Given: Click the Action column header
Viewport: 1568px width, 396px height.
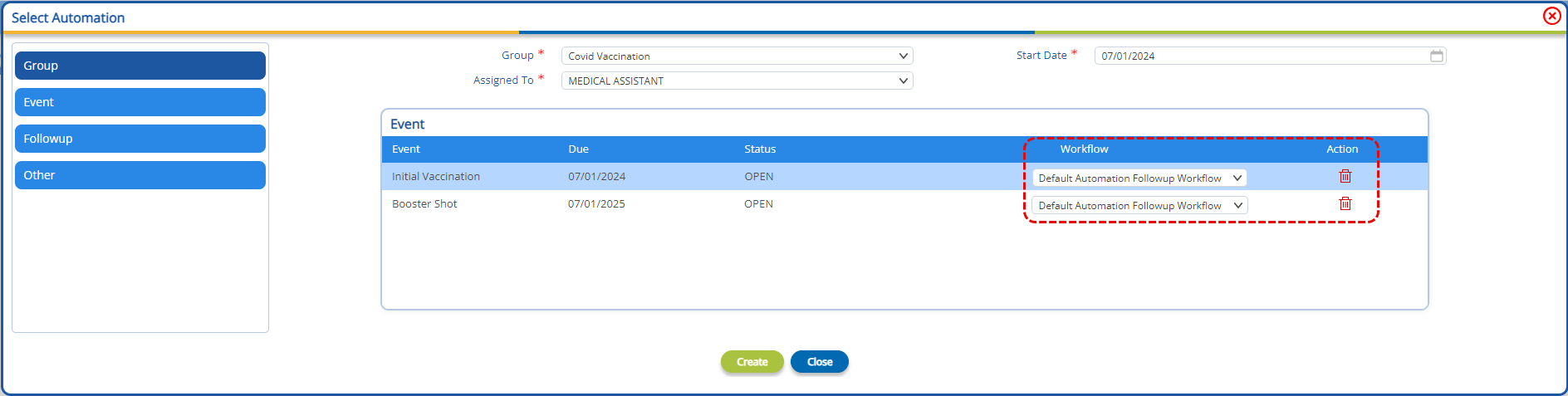Looking at the screenshot, I should coord(1342,149).
